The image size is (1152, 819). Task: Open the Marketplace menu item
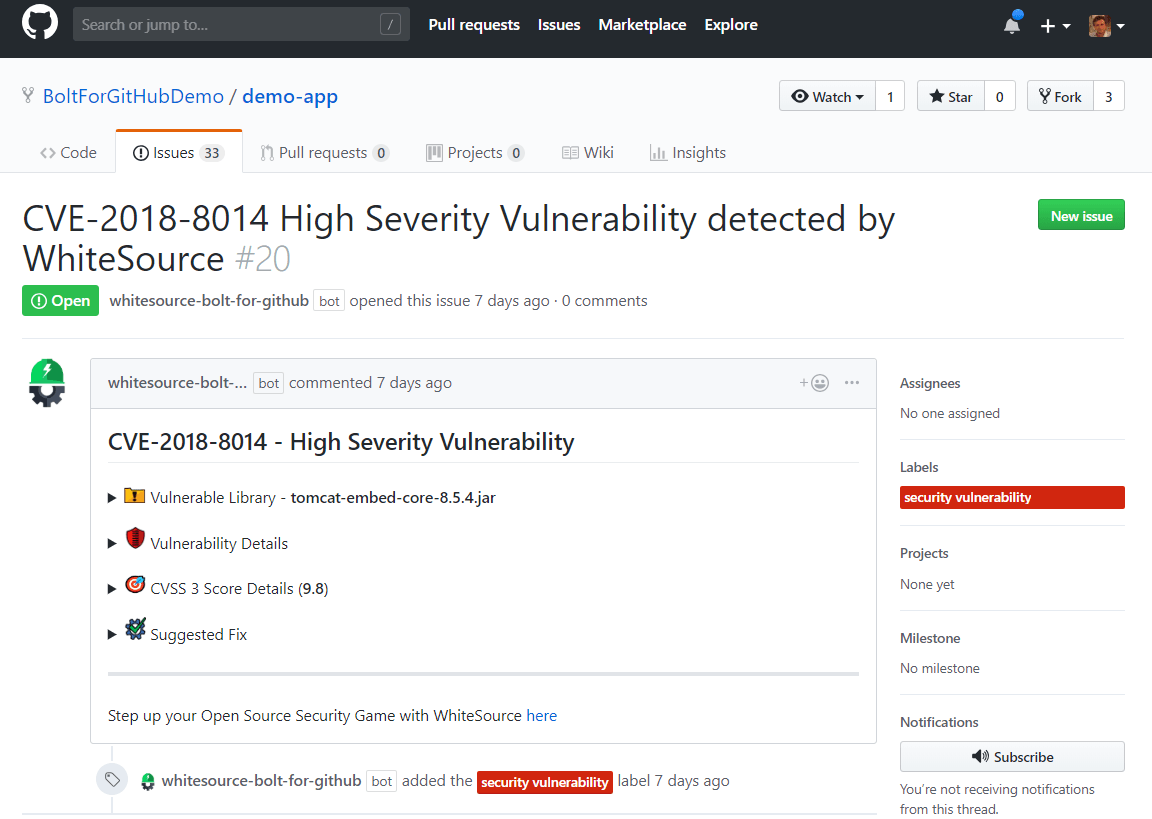coord(642,24)
